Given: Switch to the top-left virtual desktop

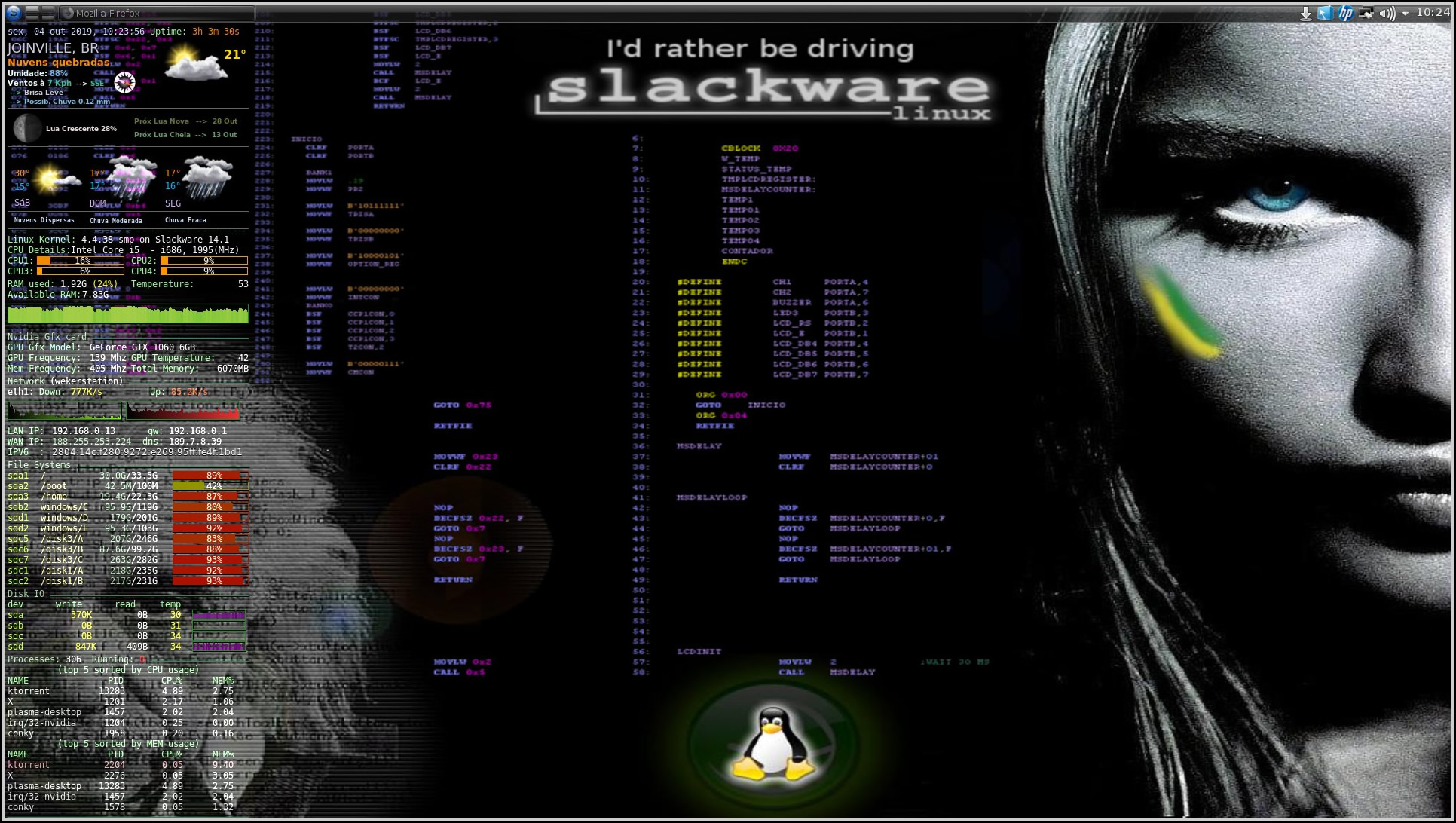Looking at the screenshot, I should pyautogui.click(x=32, y=9).
